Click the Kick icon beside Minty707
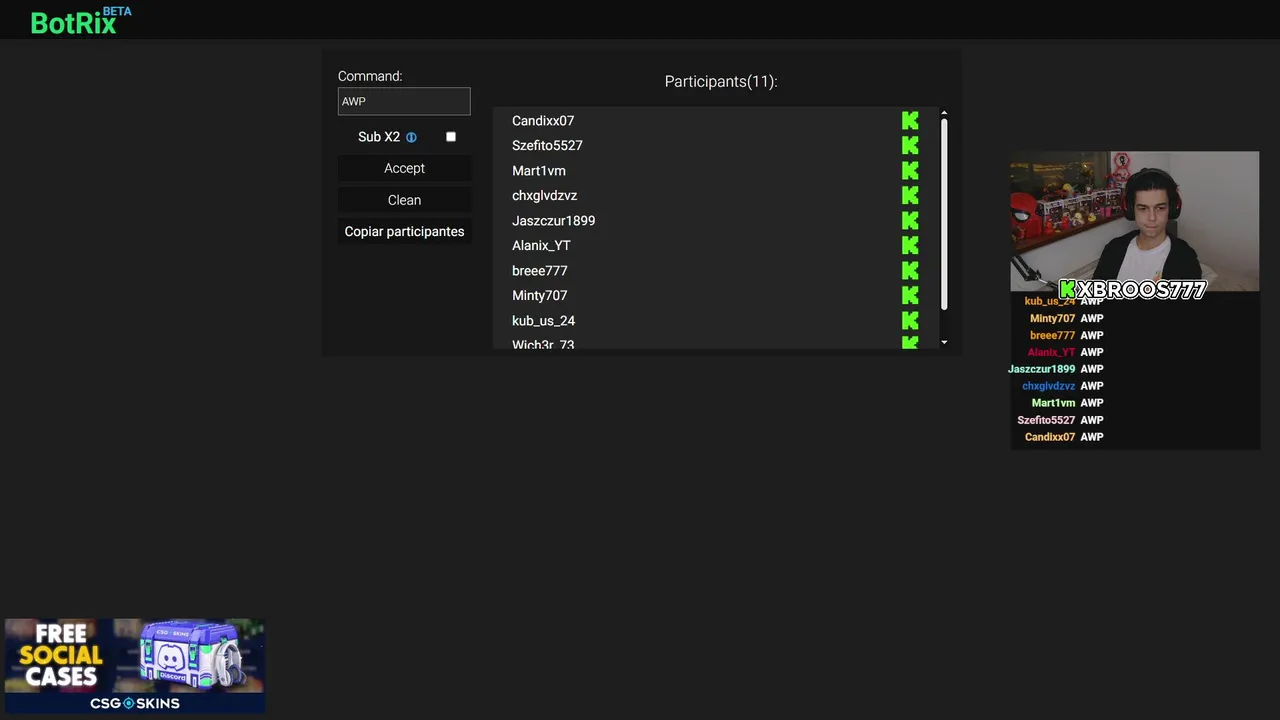The height and width of the screenshot is (720, 1280). click(x=910, y=296)
